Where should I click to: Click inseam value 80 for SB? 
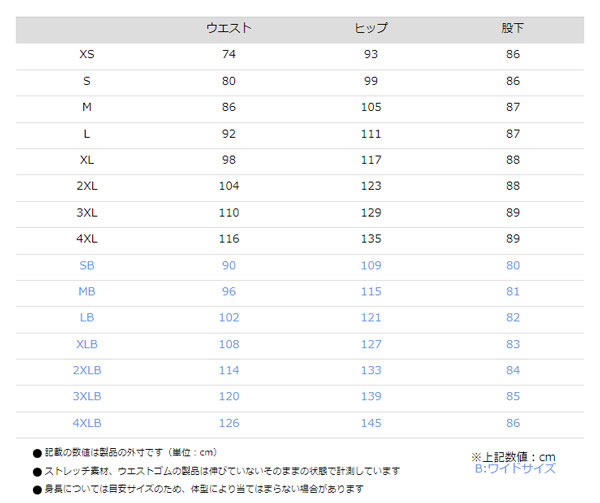coord(513,265)
